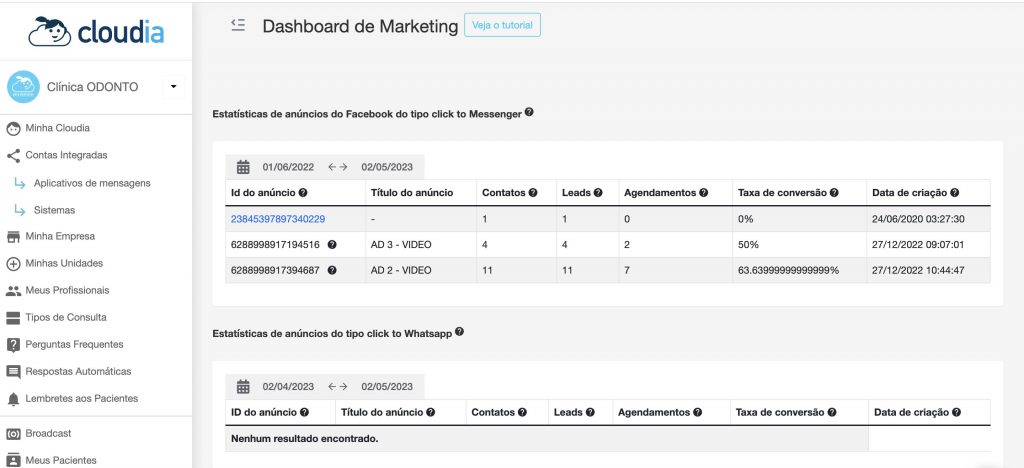Open Contas Integradas menu item
Viewport: 1024px width, 468px height.
[x=66, y=155]
